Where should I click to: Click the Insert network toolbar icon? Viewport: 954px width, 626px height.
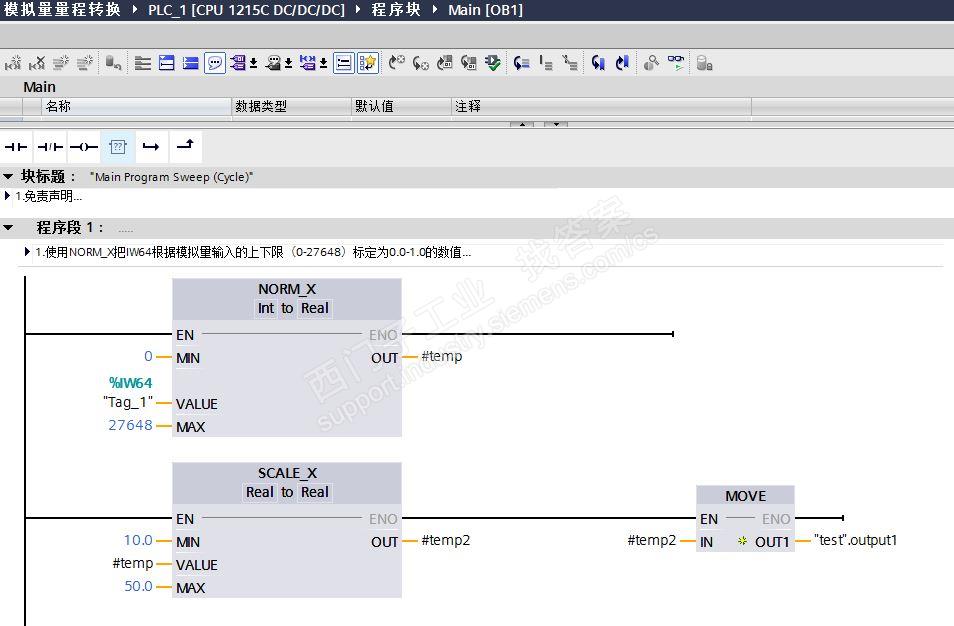pyautogui.click(x=13, y=63)
